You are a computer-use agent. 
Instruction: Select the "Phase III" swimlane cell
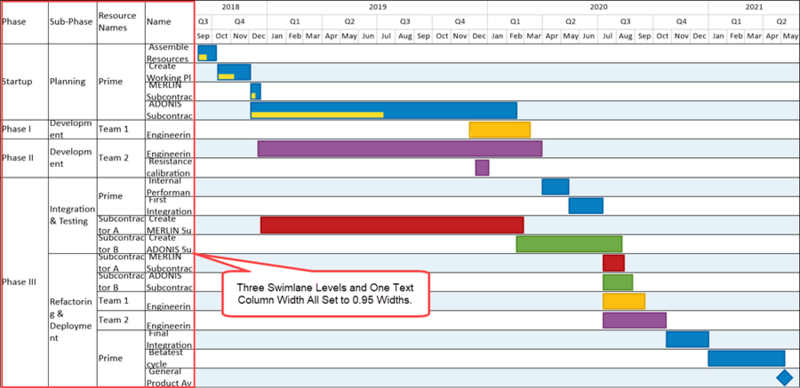point(26,282)
